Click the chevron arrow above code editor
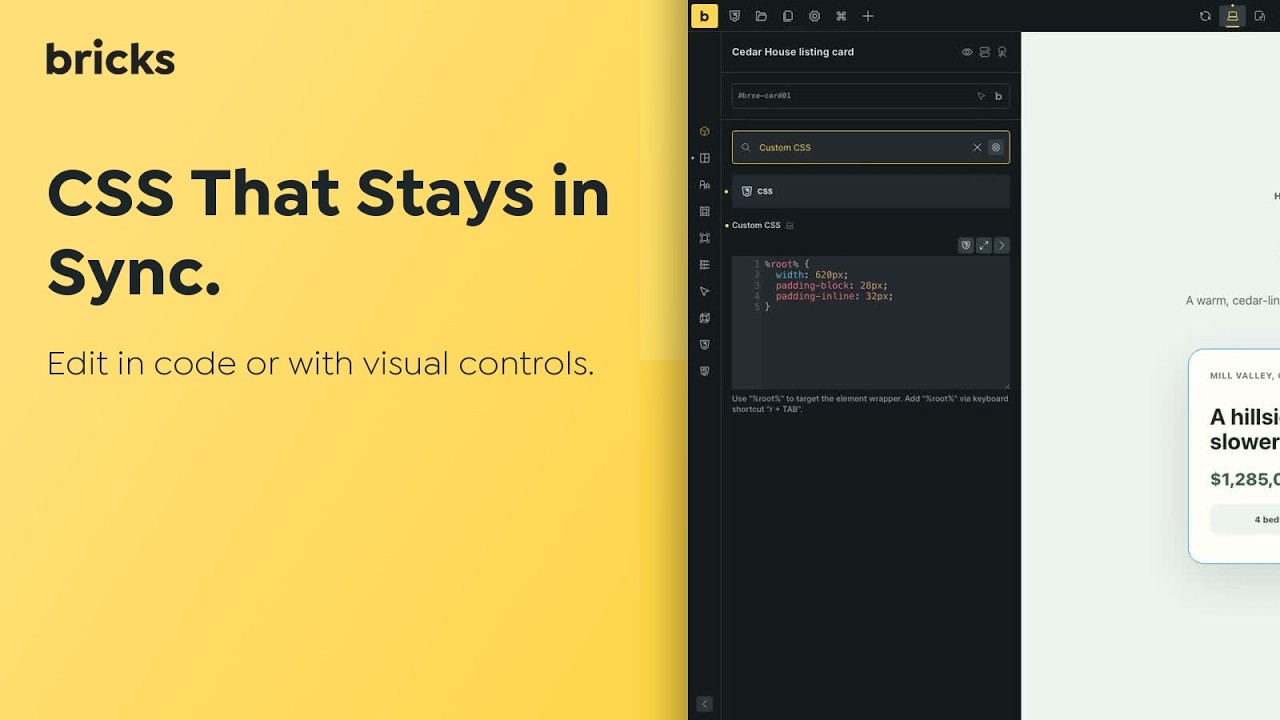The image size is (1280, 720). click(x=1002, y=245)
